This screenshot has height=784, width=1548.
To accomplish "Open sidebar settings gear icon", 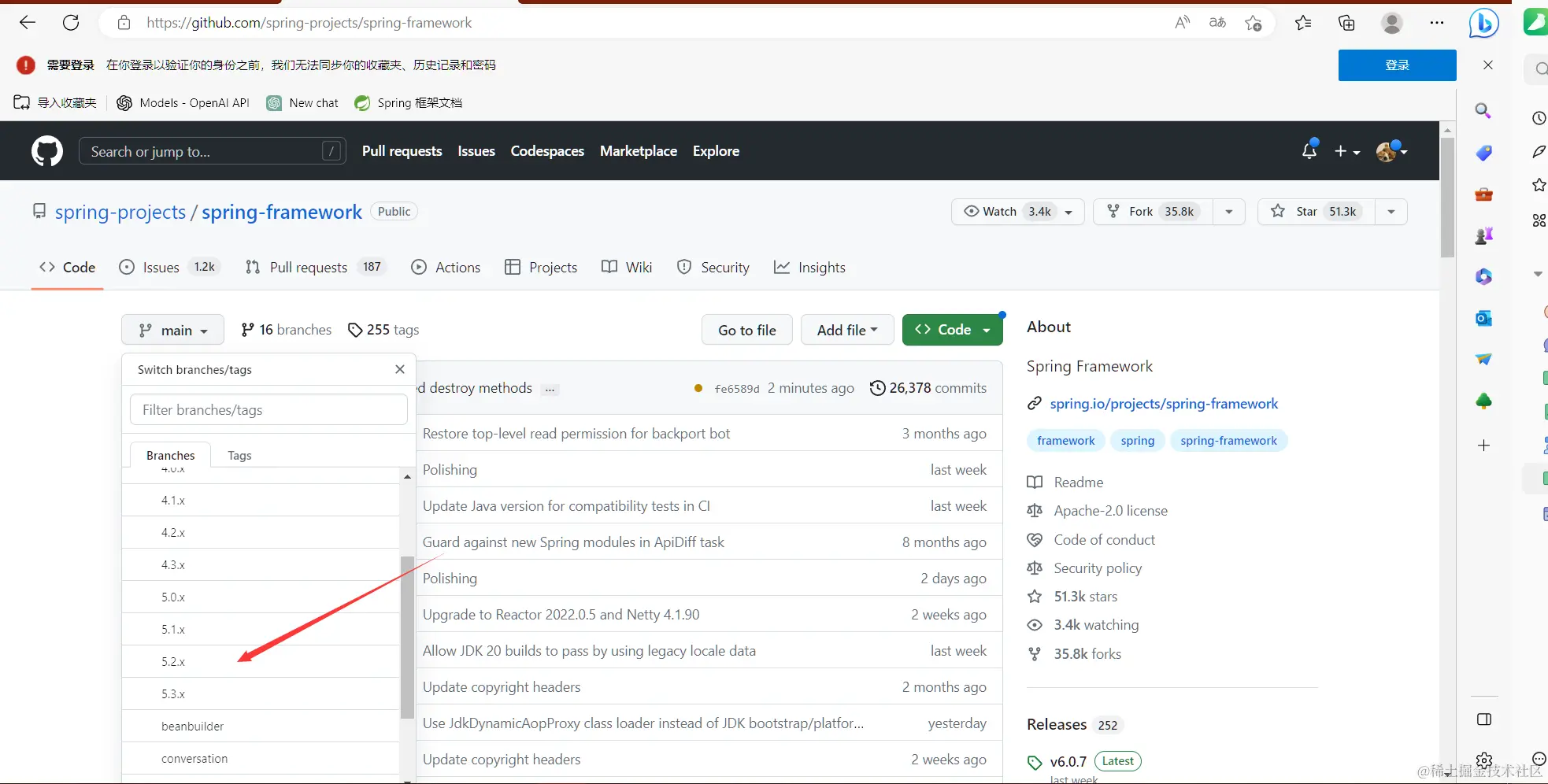I will pyautogui.click(x=1483, y=760).
